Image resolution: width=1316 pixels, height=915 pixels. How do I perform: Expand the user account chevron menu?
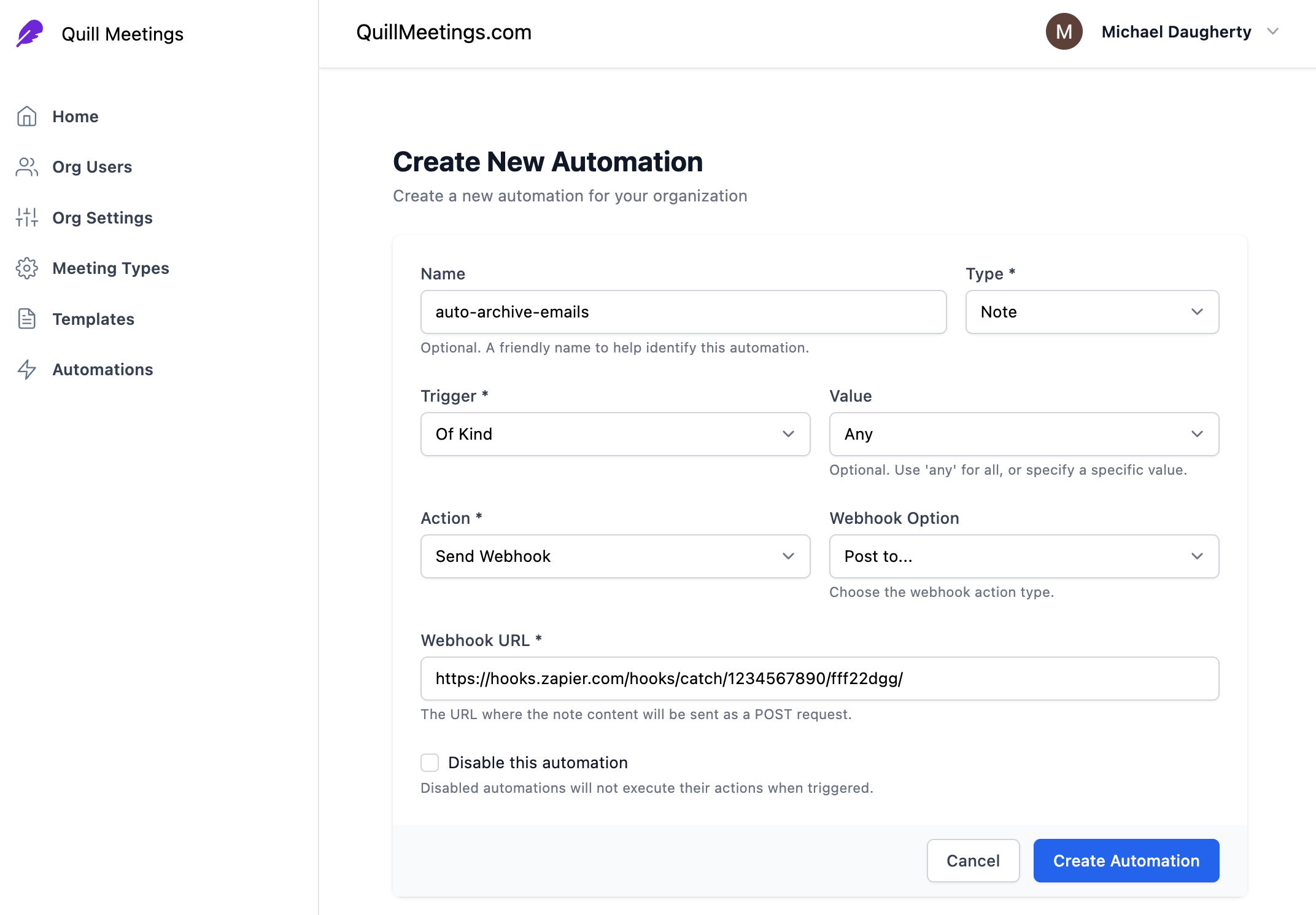coord(1272,31)
